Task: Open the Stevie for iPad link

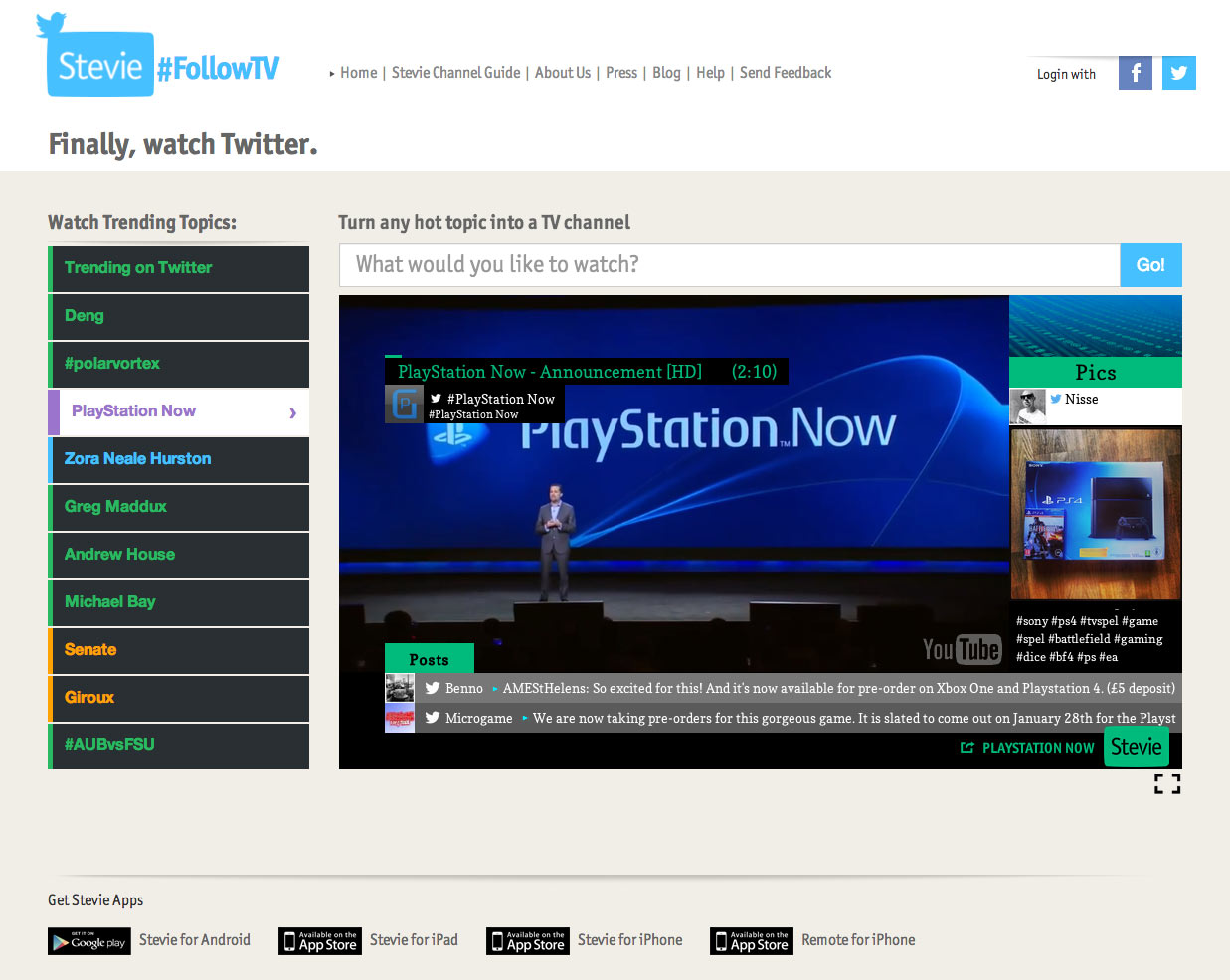Action: click(x=414, y=940)
